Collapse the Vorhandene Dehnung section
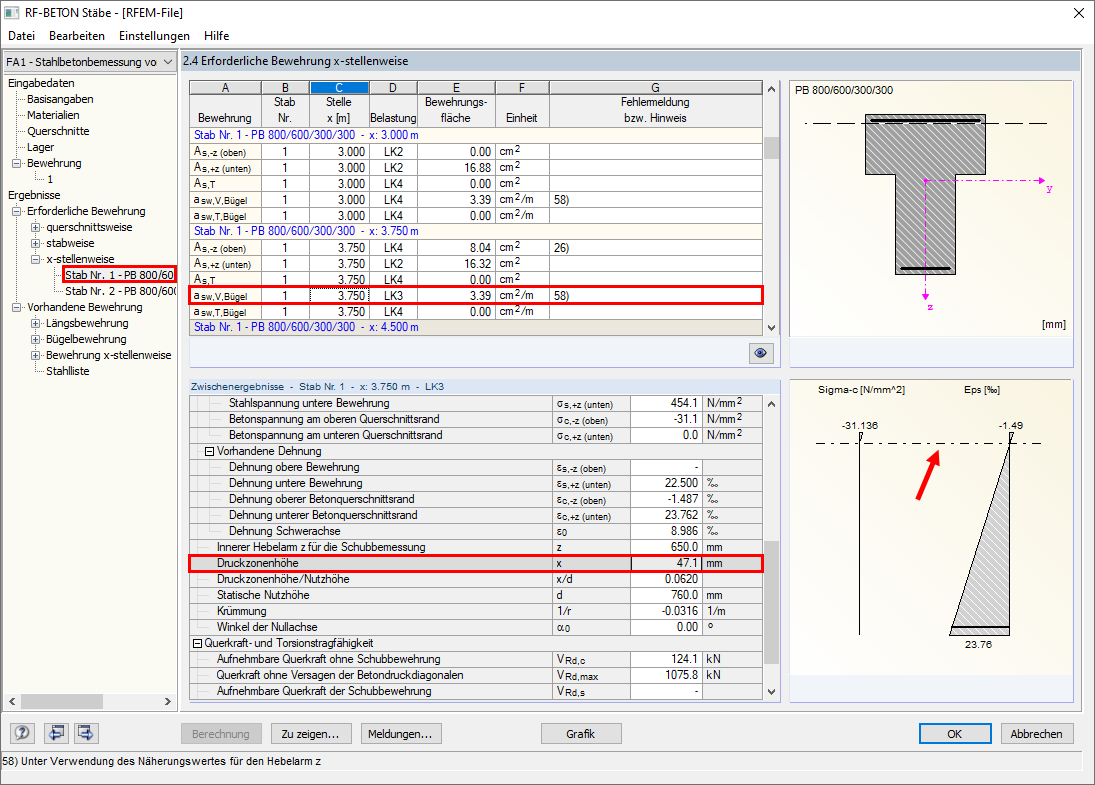This screenshot has width=1095, height=785. tap(210, 450)
